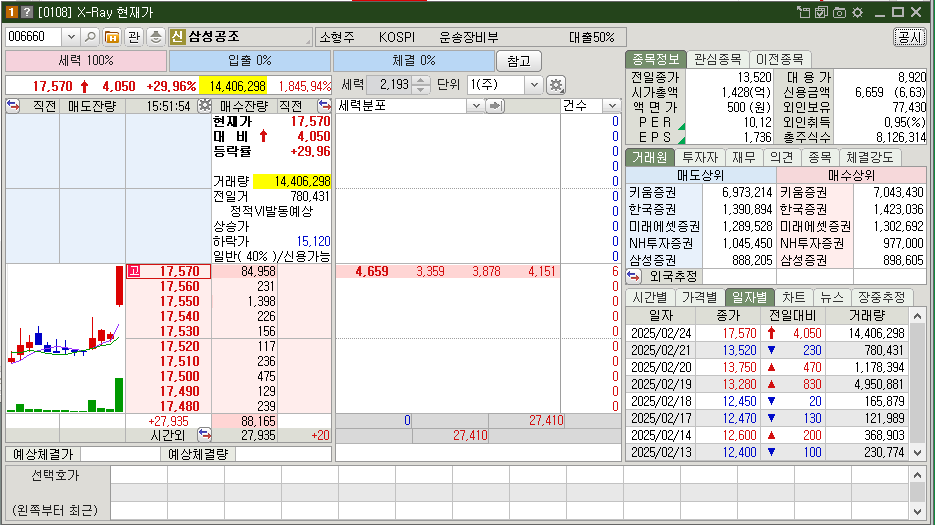Open the 장중추정 tab

click(x=881, y=297)
